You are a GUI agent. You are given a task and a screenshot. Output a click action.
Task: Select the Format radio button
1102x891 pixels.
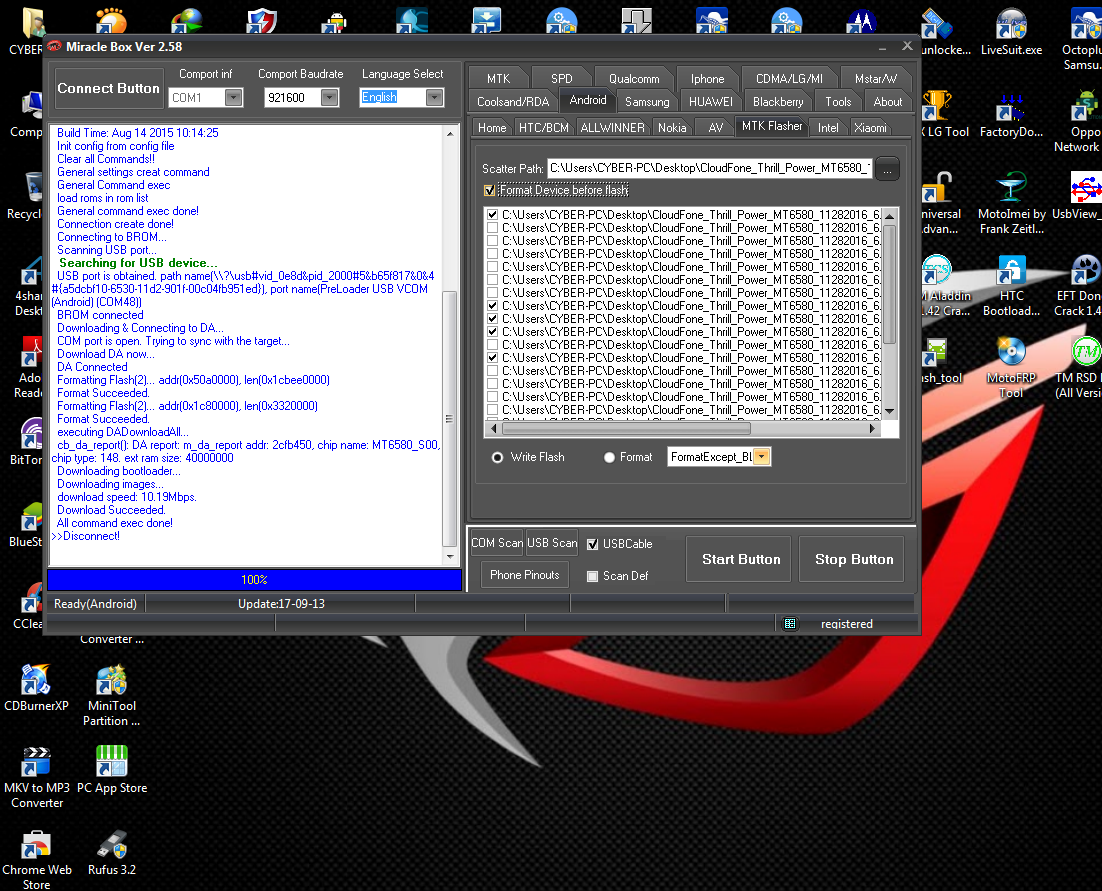(609, 457)
